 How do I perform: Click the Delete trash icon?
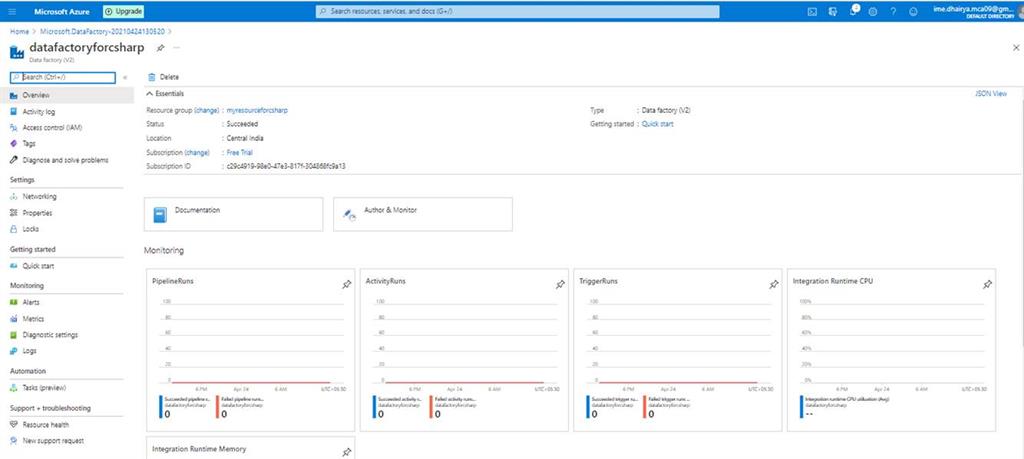(152, 77)
